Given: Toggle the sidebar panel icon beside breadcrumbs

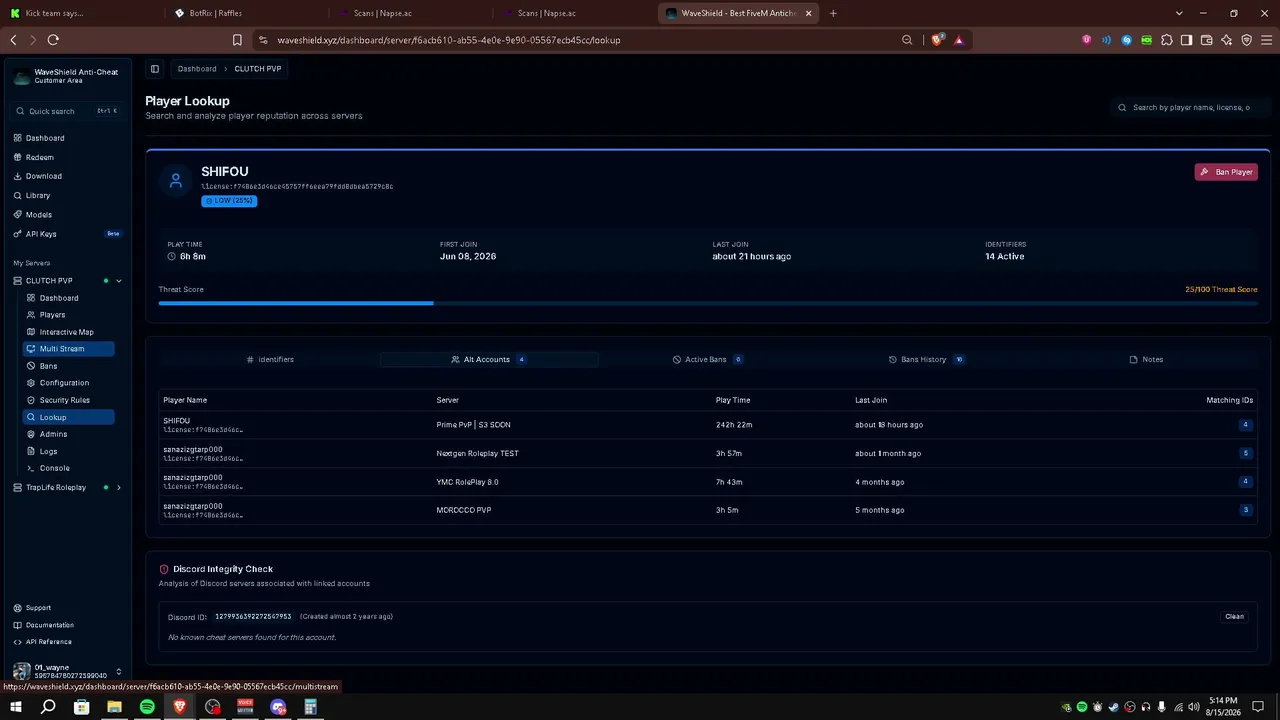Looking at the screenshot, I should [155, 69].
